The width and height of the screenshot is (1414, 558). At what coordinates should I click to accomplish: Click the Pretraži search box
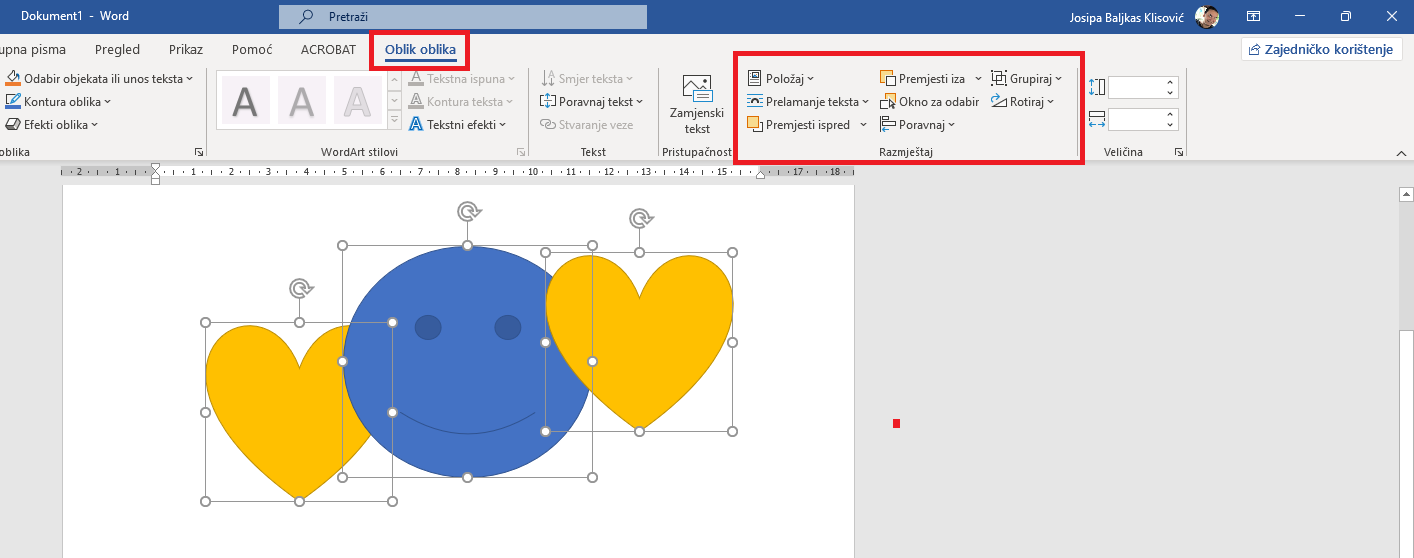click(x=463, y=17)
